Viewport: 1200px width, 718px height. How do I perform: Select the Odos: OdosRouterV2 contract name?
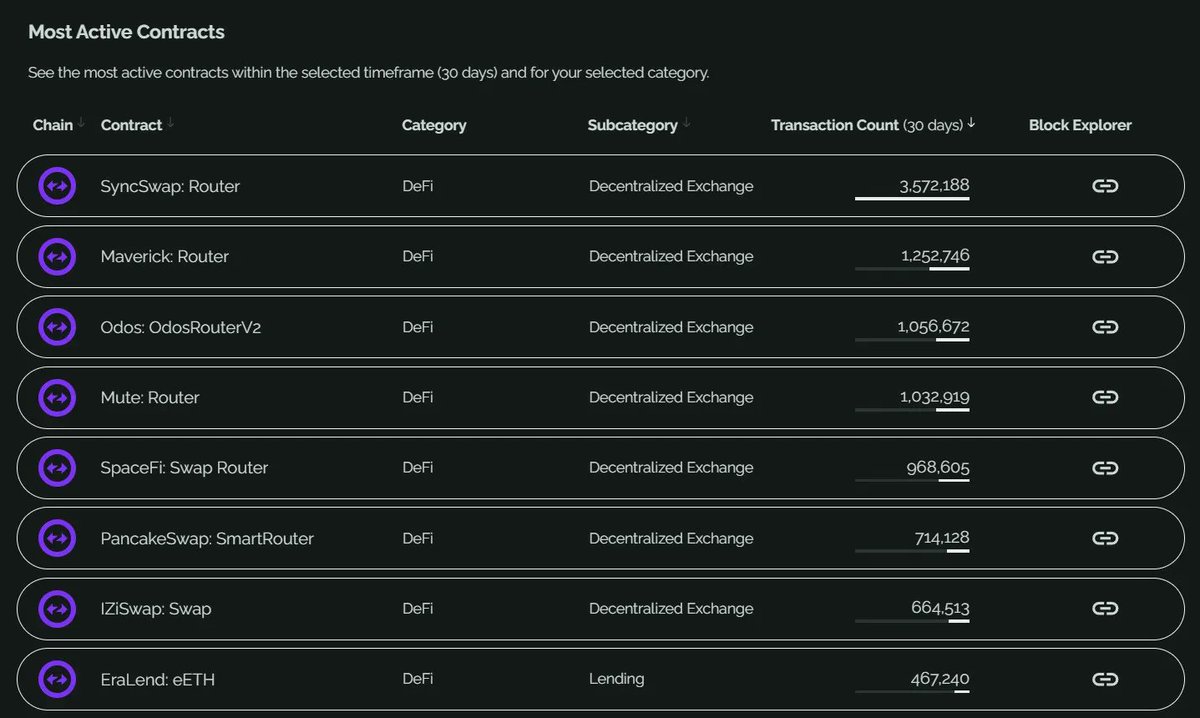pyautogui.click(x=181, y=327)
